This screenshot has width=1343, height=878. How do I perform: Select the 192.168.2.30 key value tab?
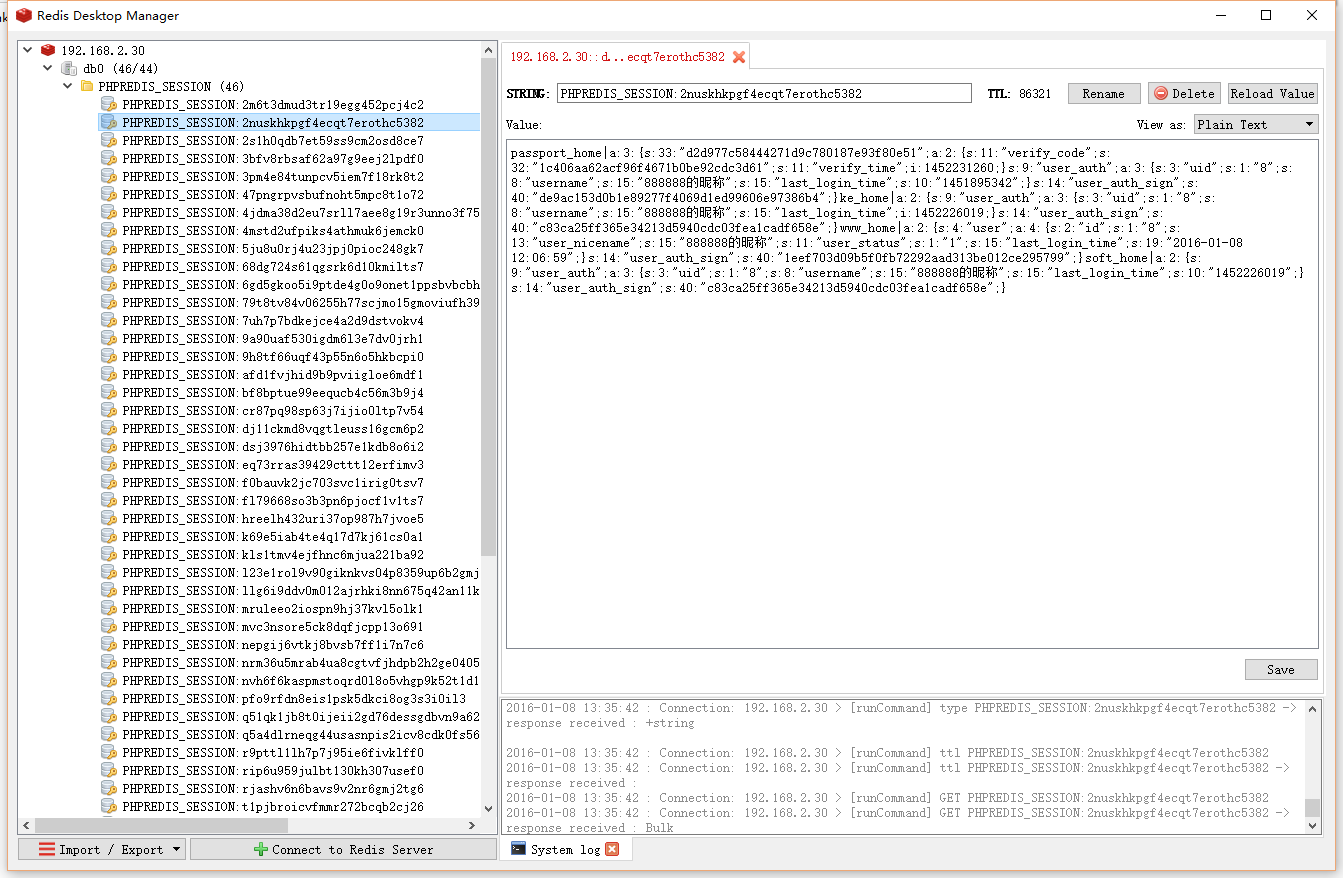point(617,57)
